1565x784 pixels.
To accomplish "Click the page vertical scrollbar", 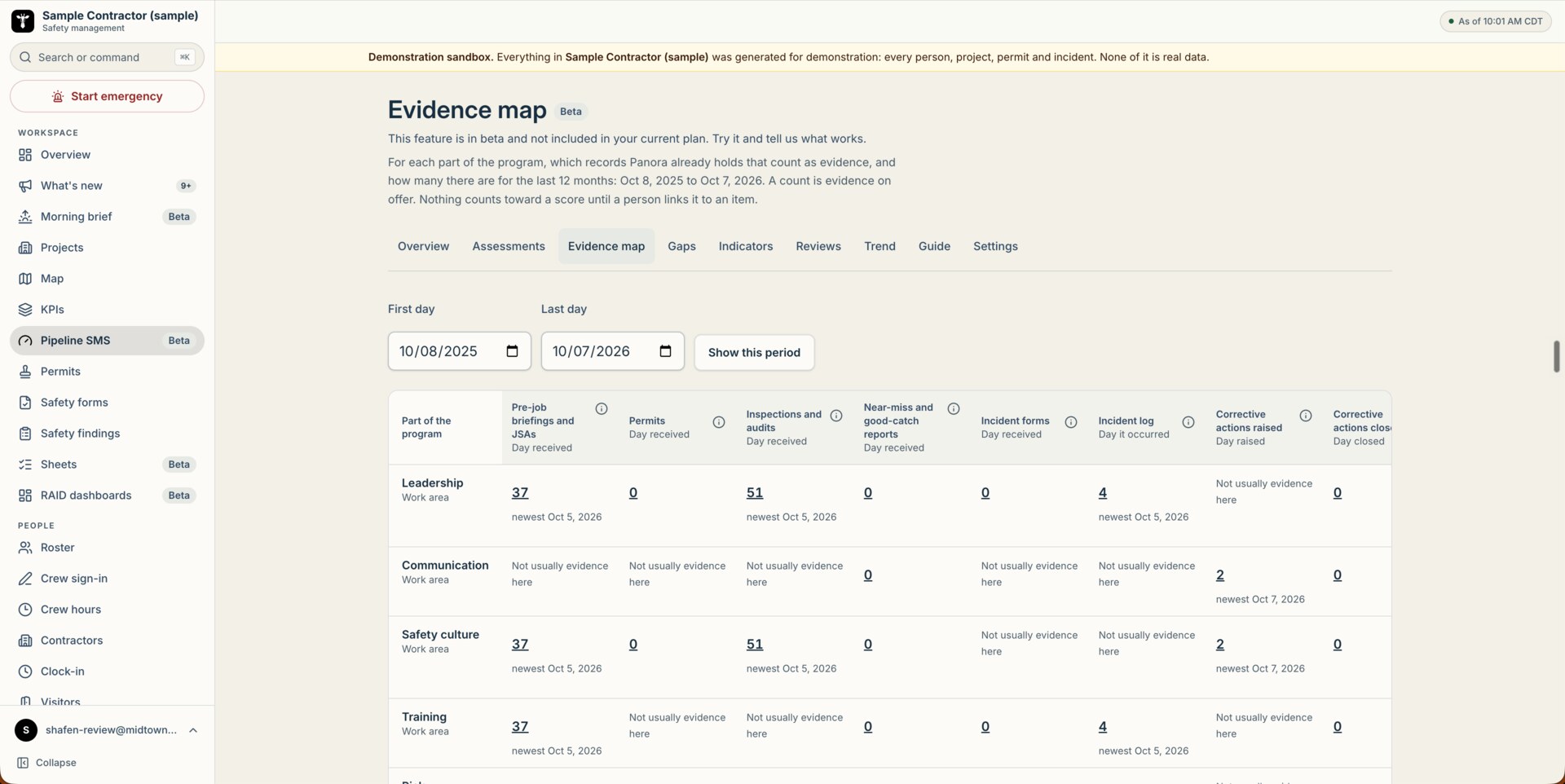I will tap(1557, 357).
